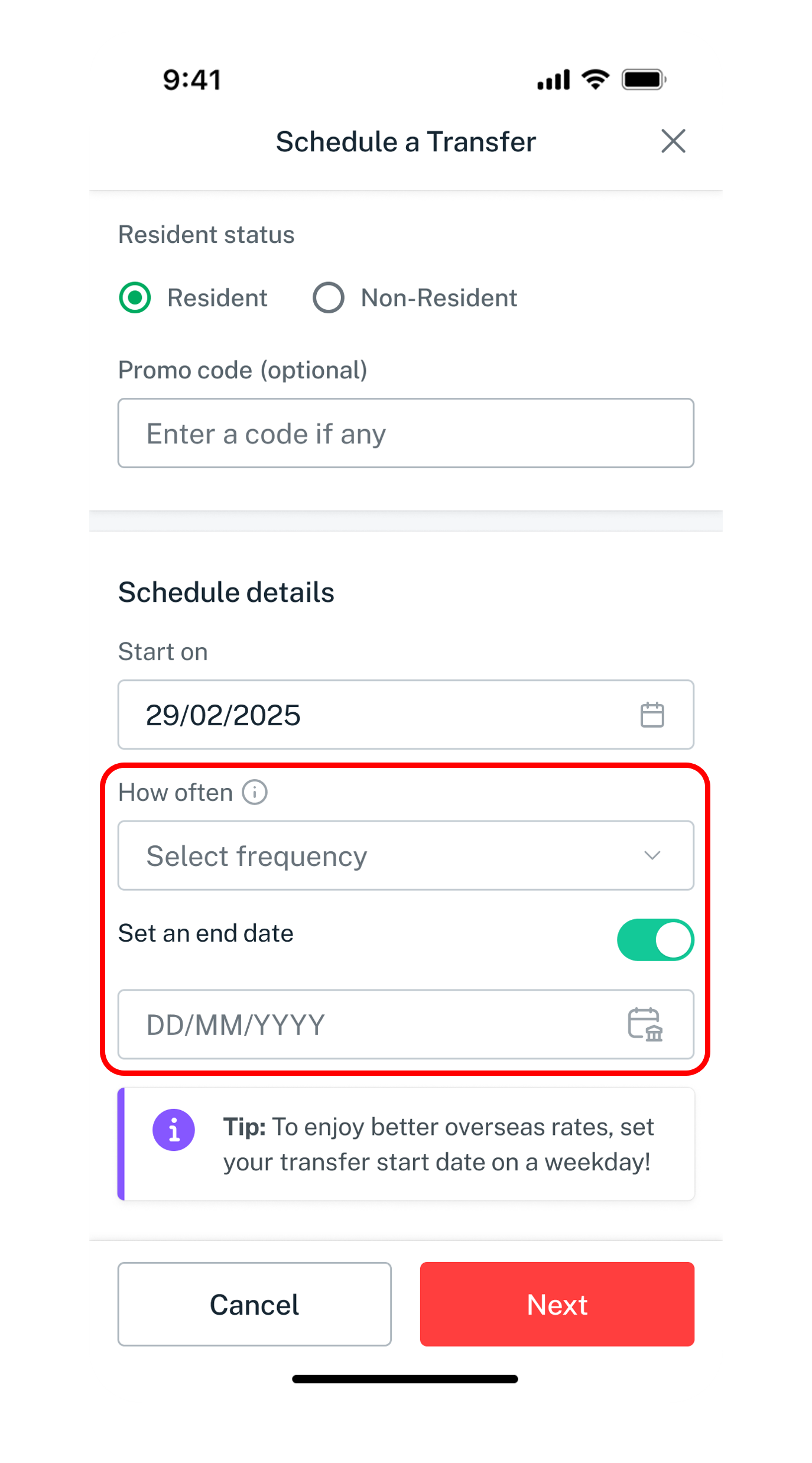The width and height of the screenshot is (812, 1463).
Task: Tap the home indicator bar
Action: 405,1379
